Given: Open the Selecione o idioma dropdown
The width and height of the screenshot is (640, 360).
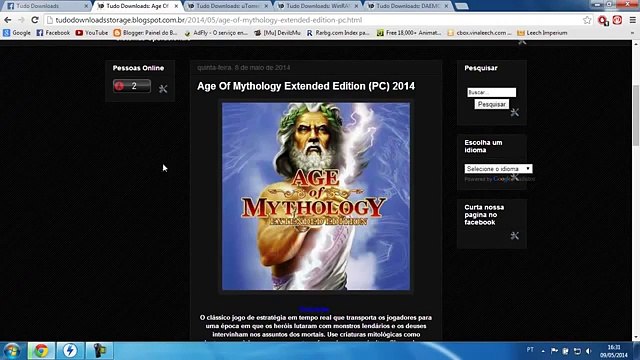Looking at the screenshot, I should [498, 169].
